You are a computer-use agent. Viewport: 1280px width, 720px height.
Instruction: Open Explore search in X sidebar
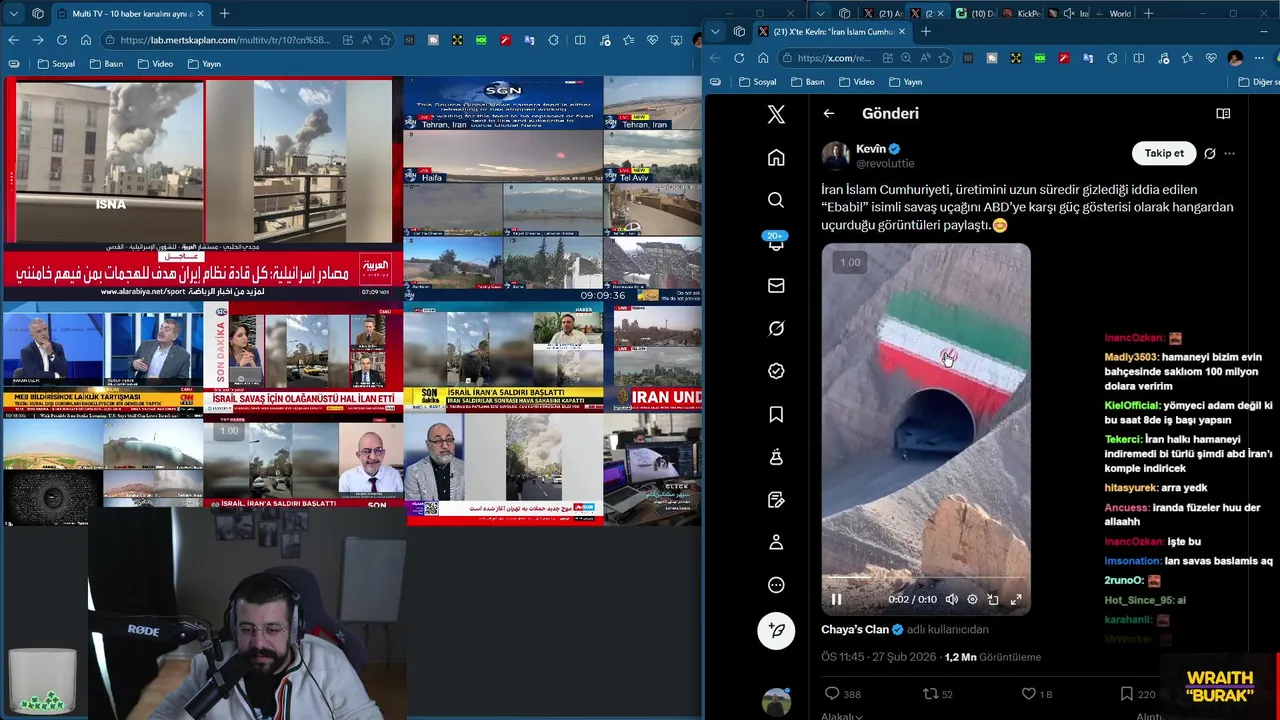(776, 200)
